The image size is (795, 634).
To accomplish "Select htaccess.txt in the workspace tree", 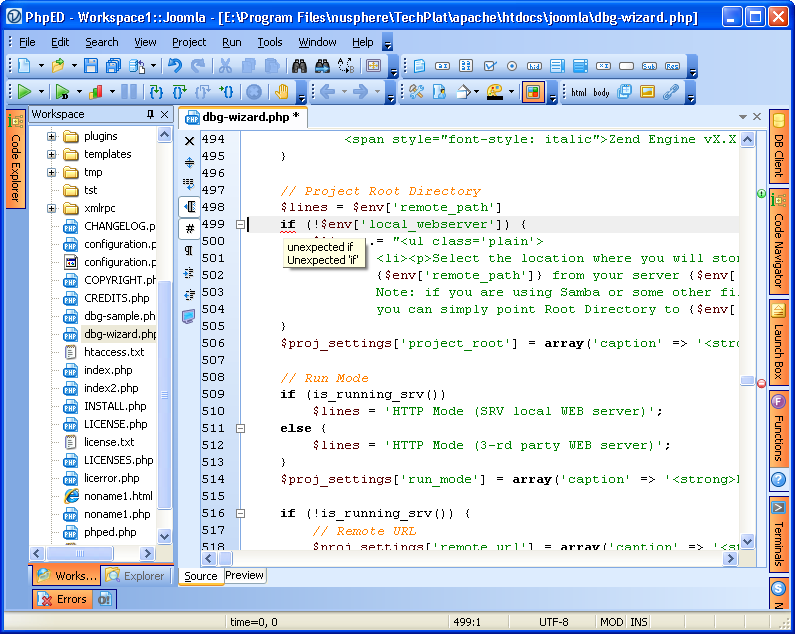I will [114, 352].
